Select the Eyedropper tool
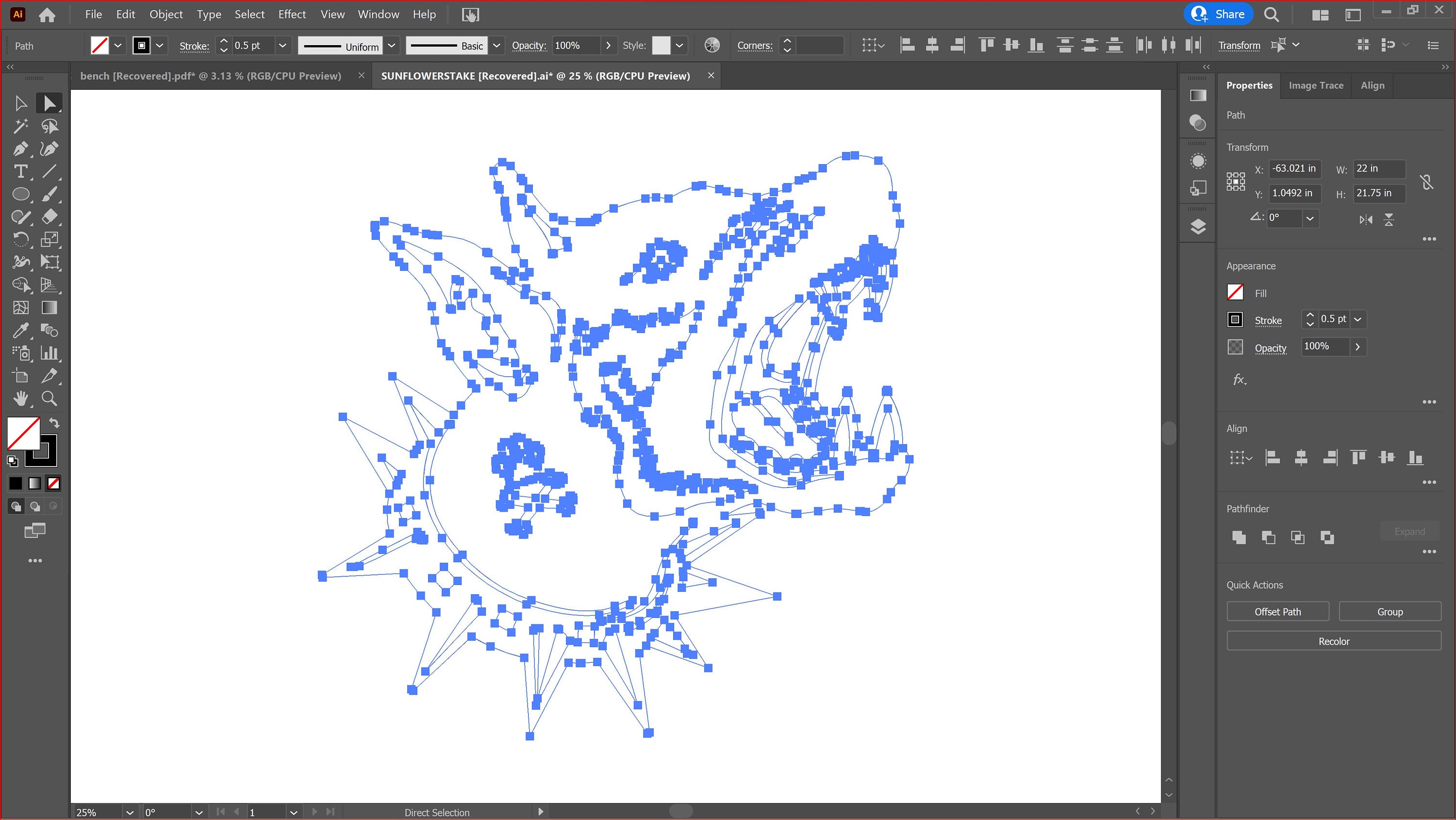This screenshot has height=820, width=1456. (21, 330)
